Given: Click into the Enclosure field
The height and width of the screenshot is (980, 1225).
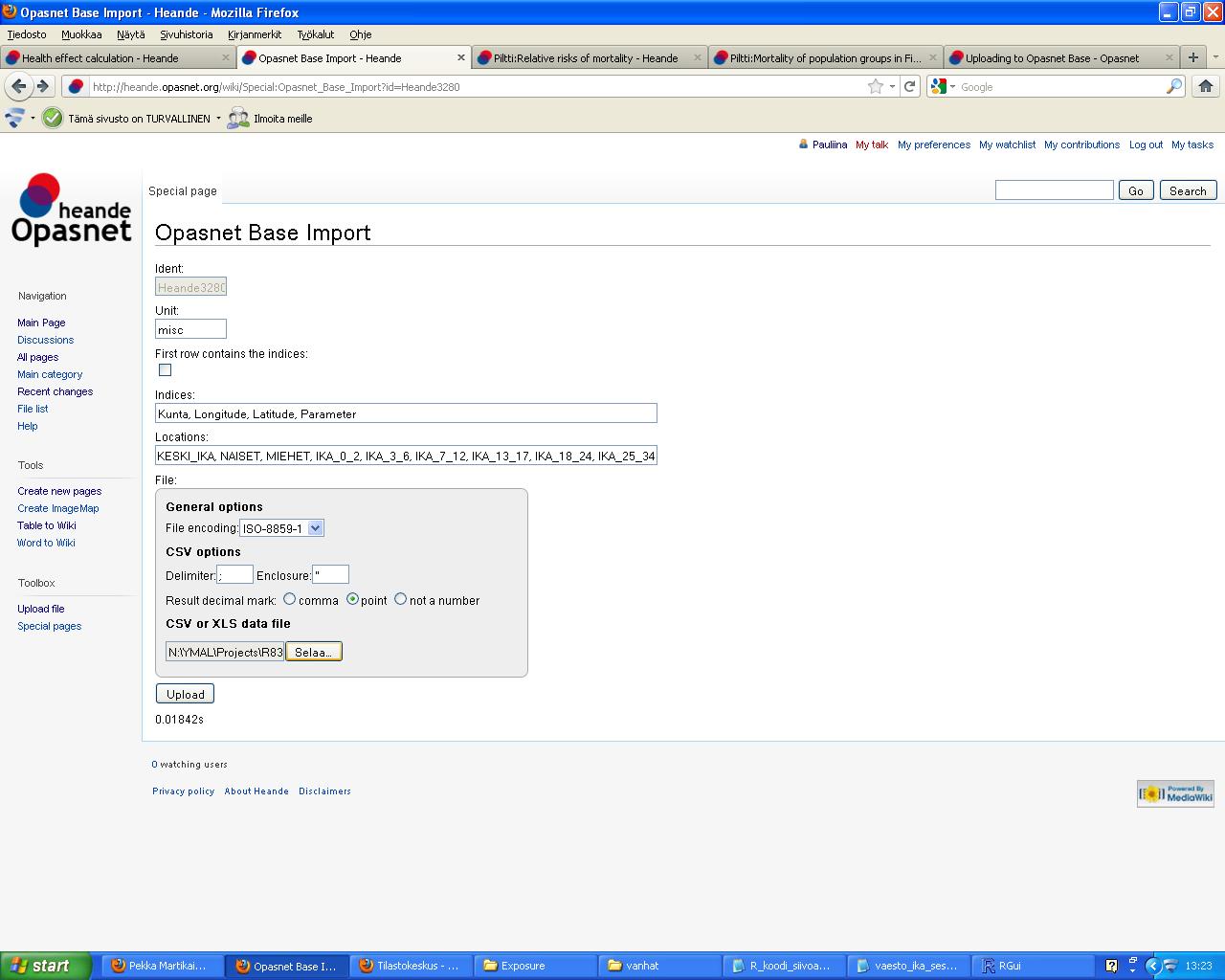Looking at the screenshot, I should (x=330, y=574).
